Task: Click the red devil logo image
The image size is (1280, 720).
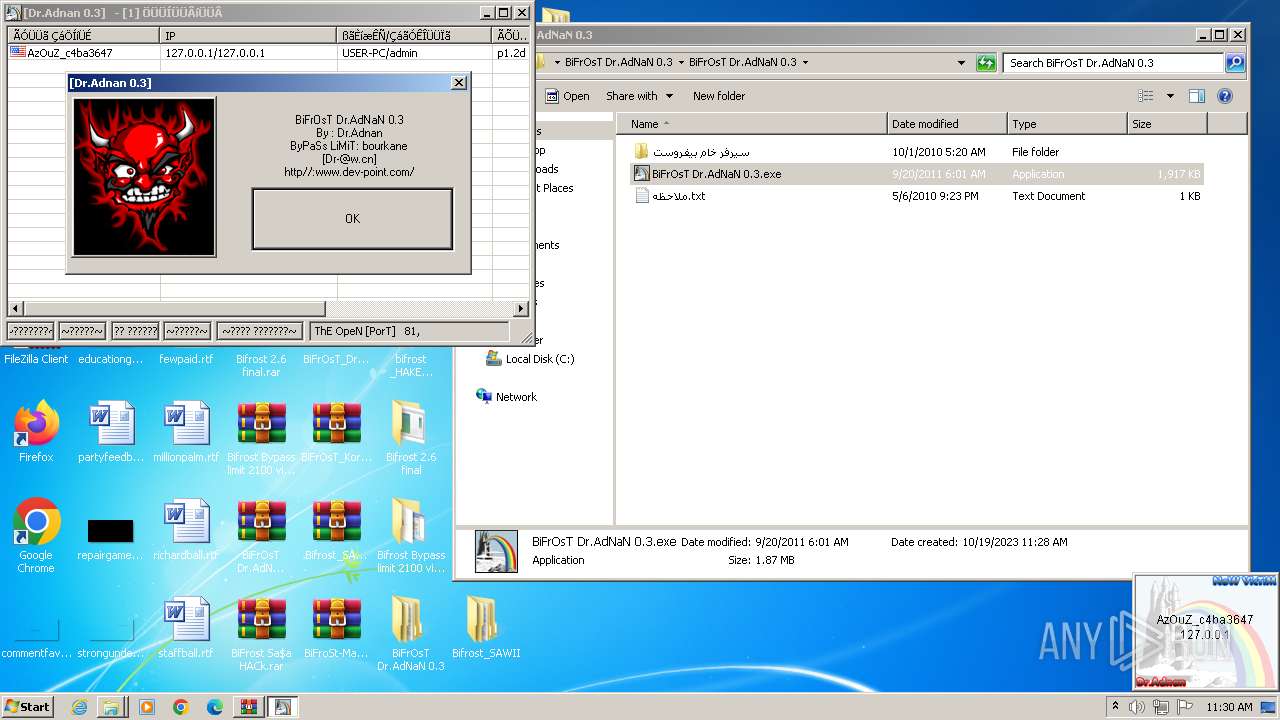Action: pos(145,176)
